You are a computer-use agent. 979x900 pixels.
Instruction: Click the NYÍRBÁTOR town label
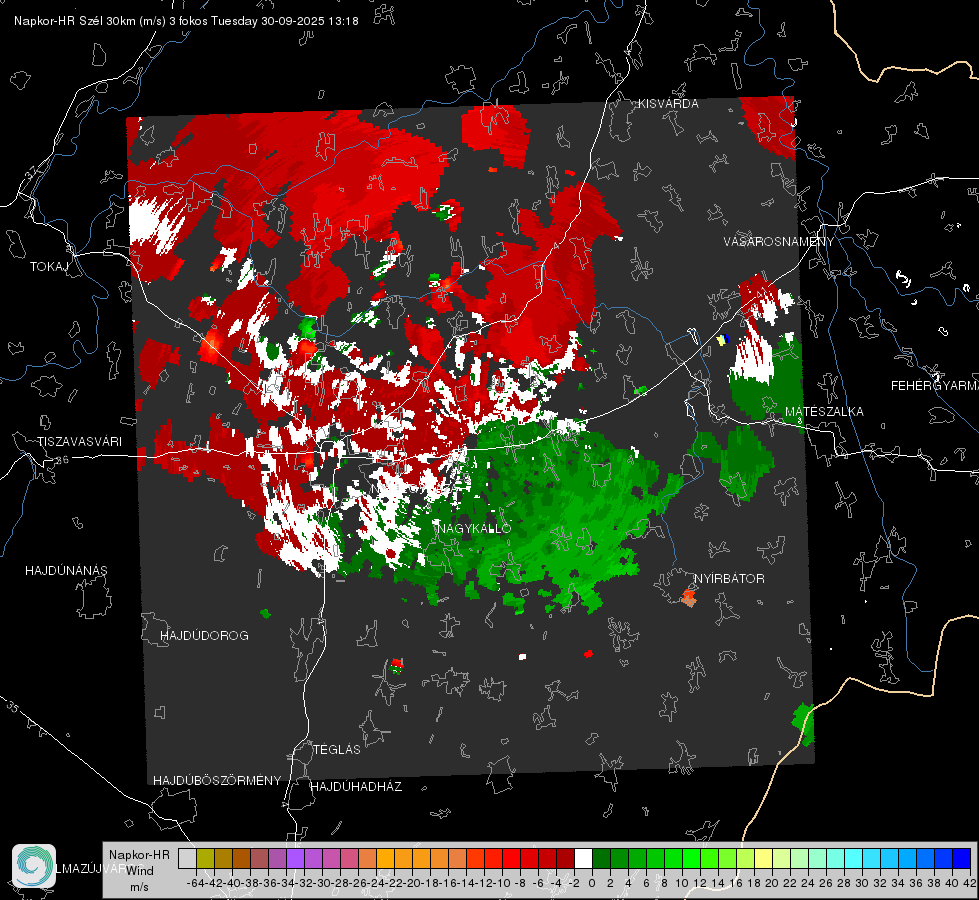coord(729,579)
